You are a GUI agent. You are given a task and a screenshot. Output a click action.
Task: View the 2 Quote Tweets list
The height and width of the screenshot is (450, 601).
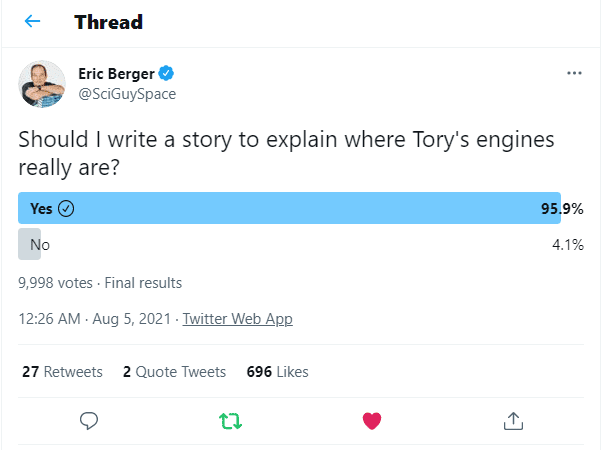point(174,372)
